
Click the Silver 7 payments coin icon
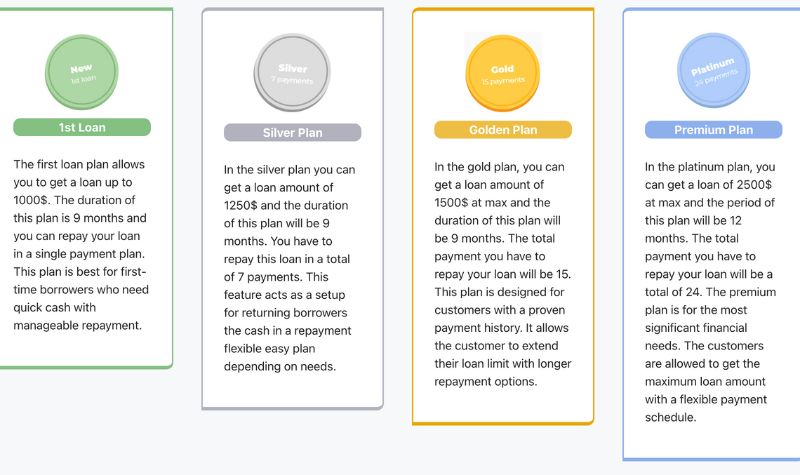click(292, 72)
